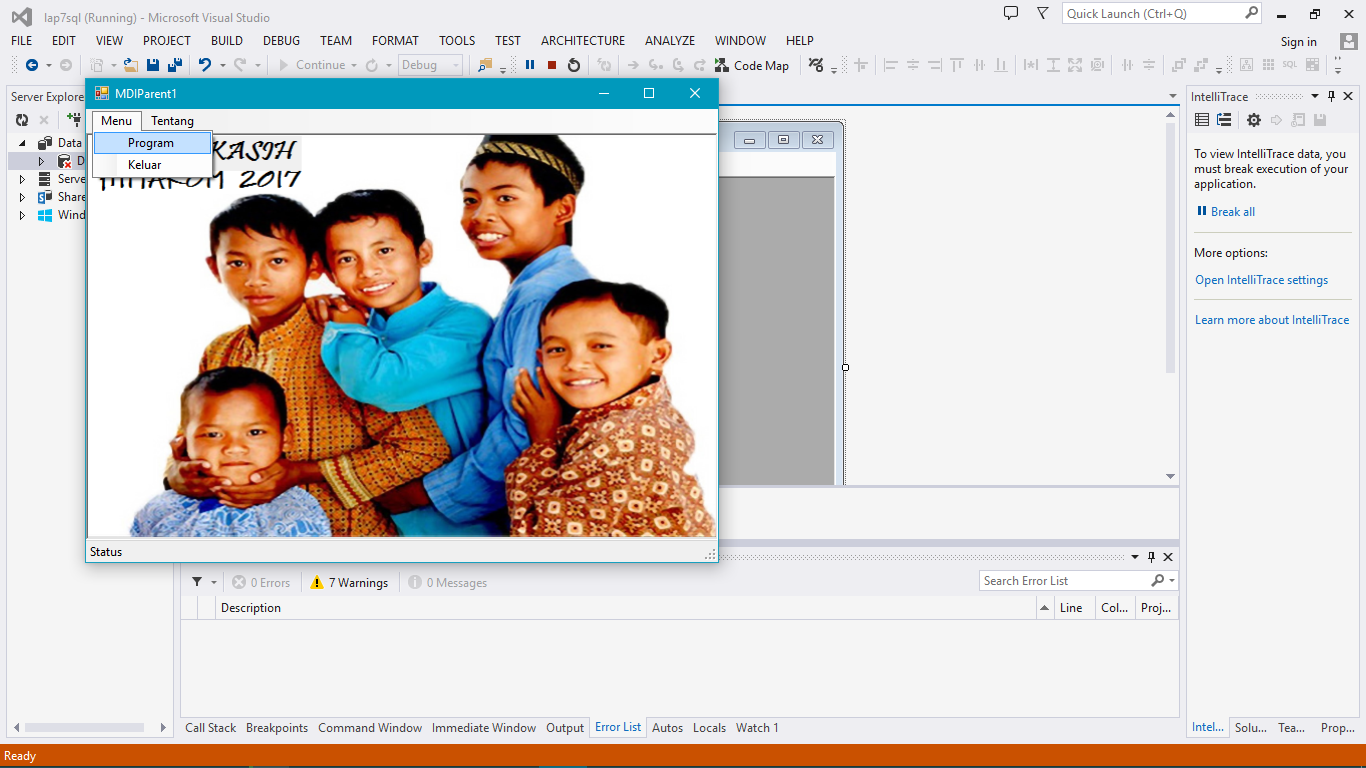Collapse the Data Connections node
Screen dimensions: 1366x768
(22, 142)
